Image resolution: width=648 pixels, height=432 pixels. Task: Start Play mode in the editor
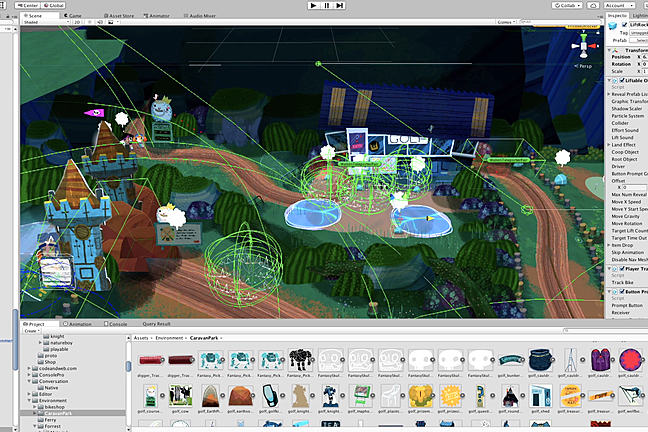pos(314,5)
